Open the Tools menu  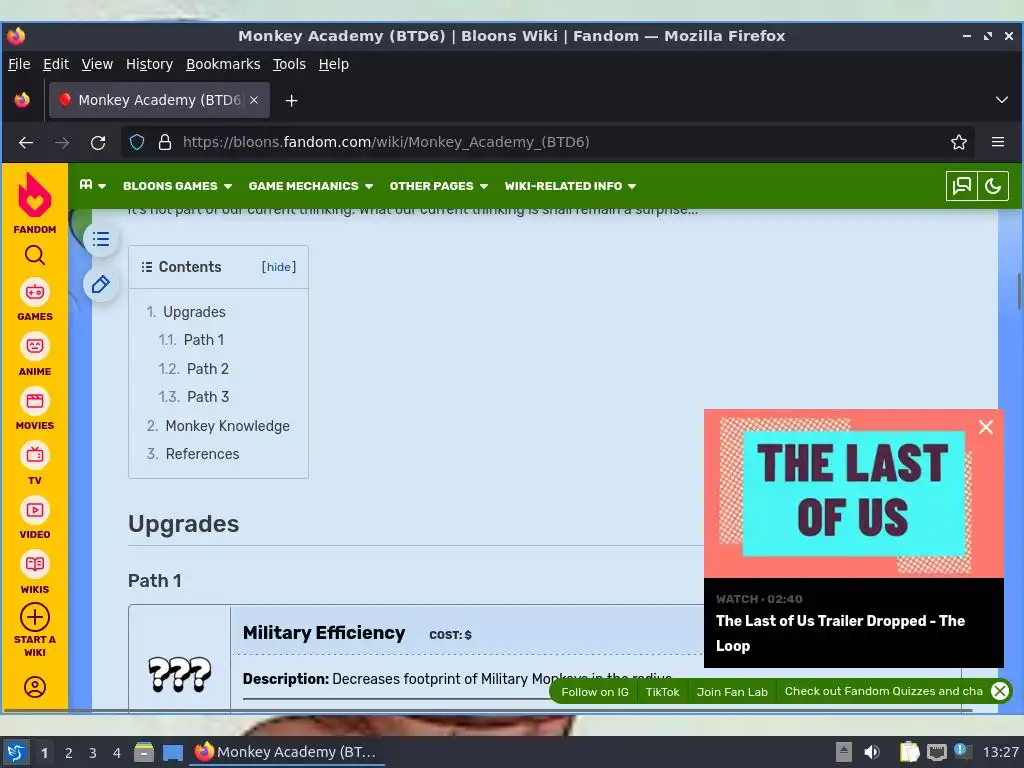(289, 64)
